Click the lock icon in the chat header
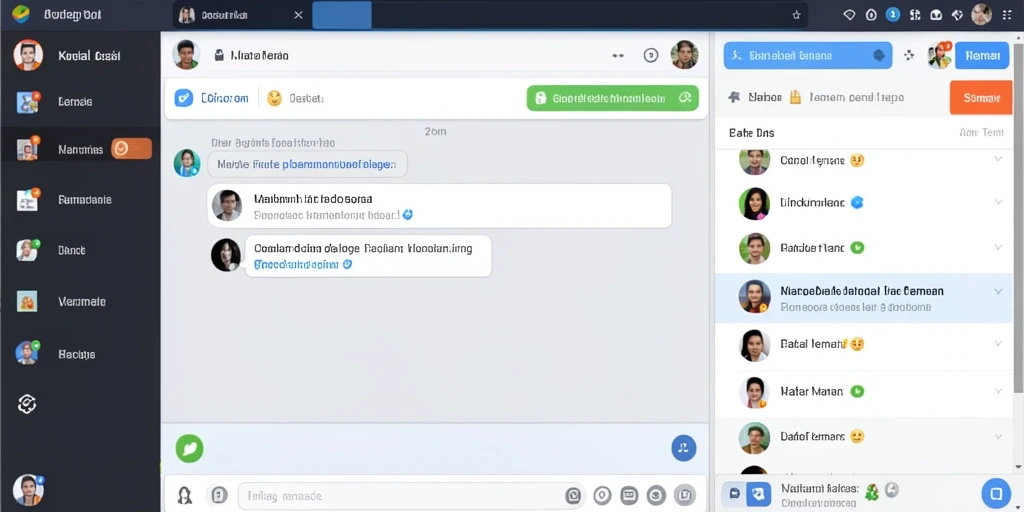 (219, 56)
